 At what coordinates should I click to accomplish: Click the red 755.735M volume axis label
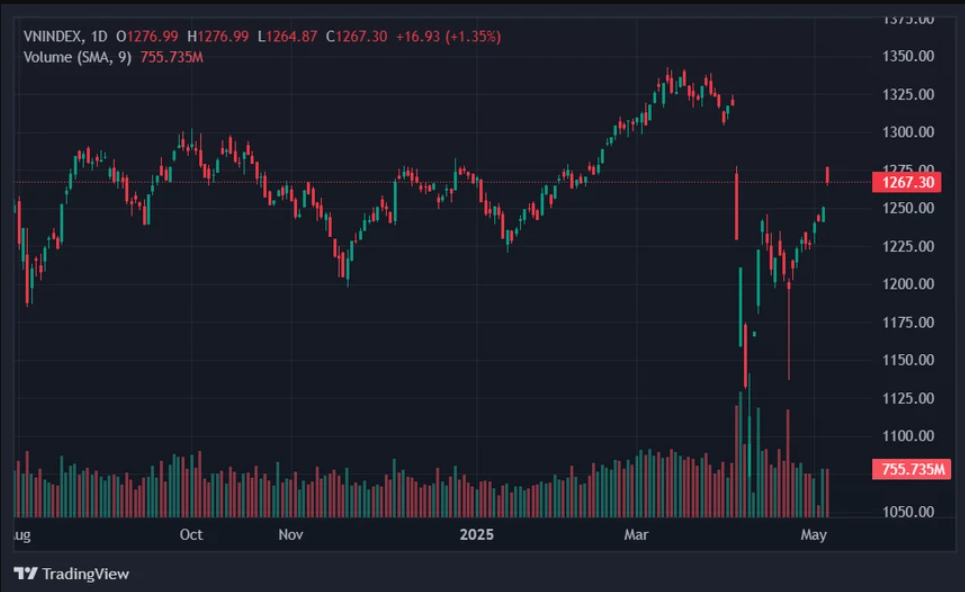[911, 470]
